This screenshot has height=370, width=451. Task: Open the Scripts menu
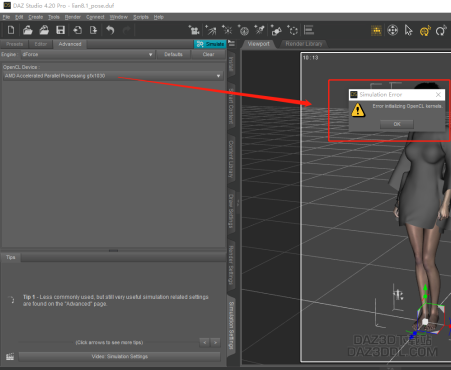141,17
